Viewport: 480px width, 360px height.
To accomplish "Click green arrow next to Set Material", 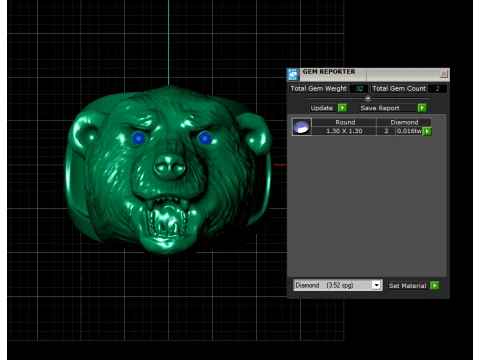I will [x=434, y=285].
